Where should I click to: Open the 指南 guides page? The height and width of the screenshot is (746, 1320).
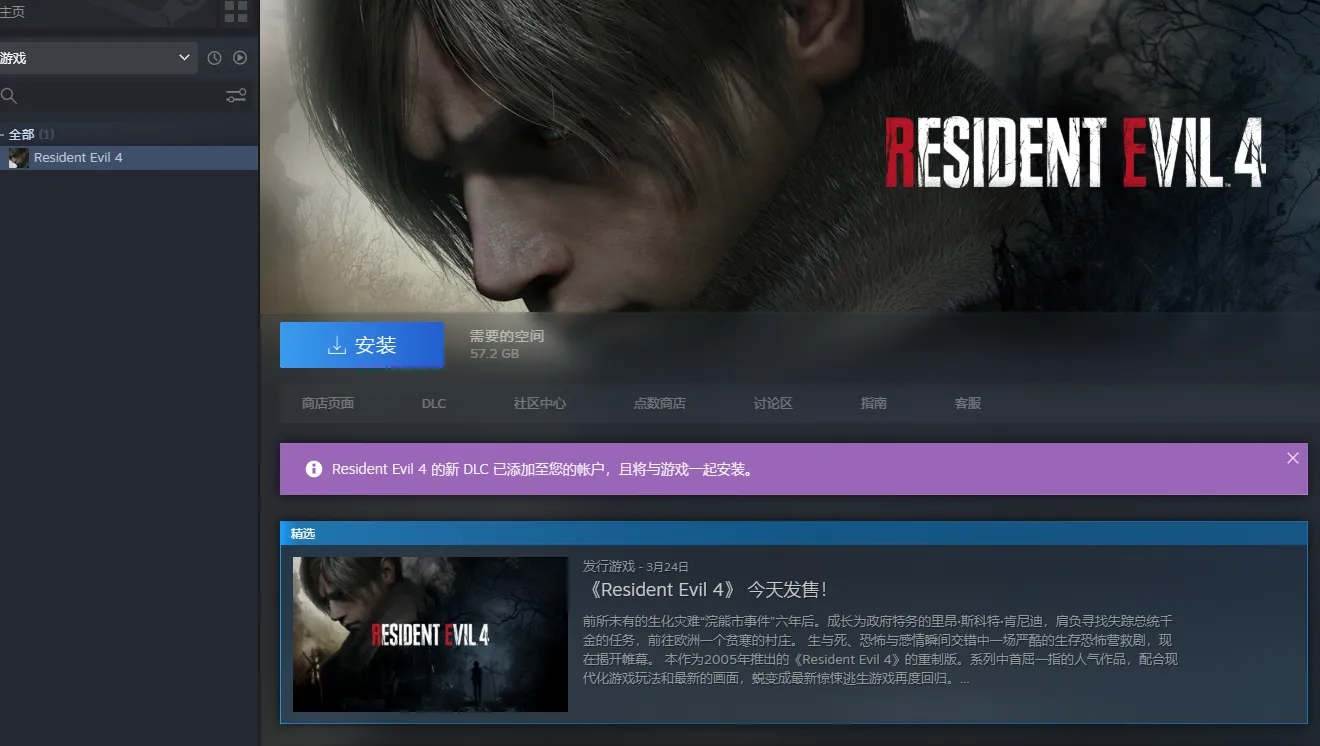click(874, 403)
